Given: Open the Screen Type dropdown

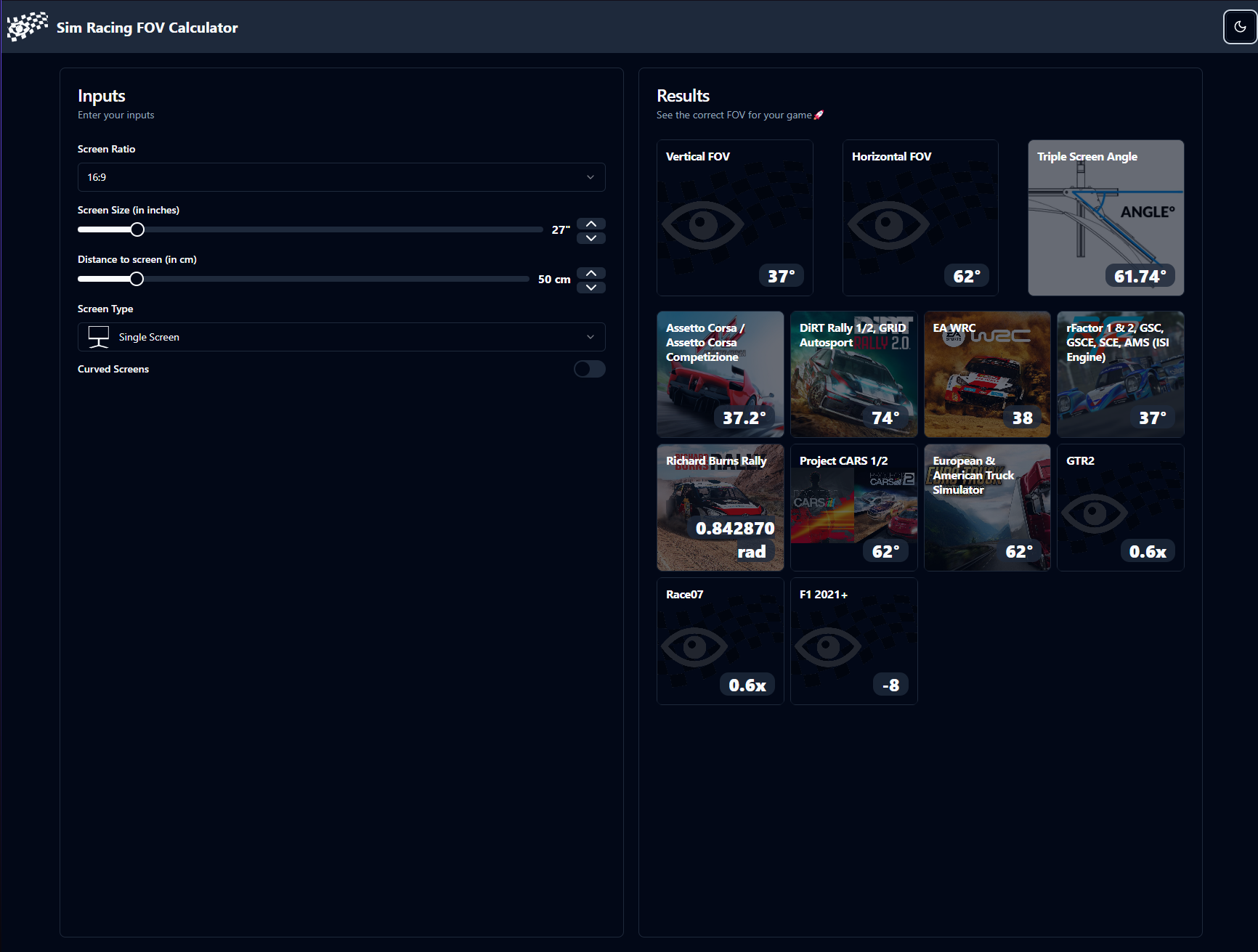Looking at the screenshot, I should point(341,337).
